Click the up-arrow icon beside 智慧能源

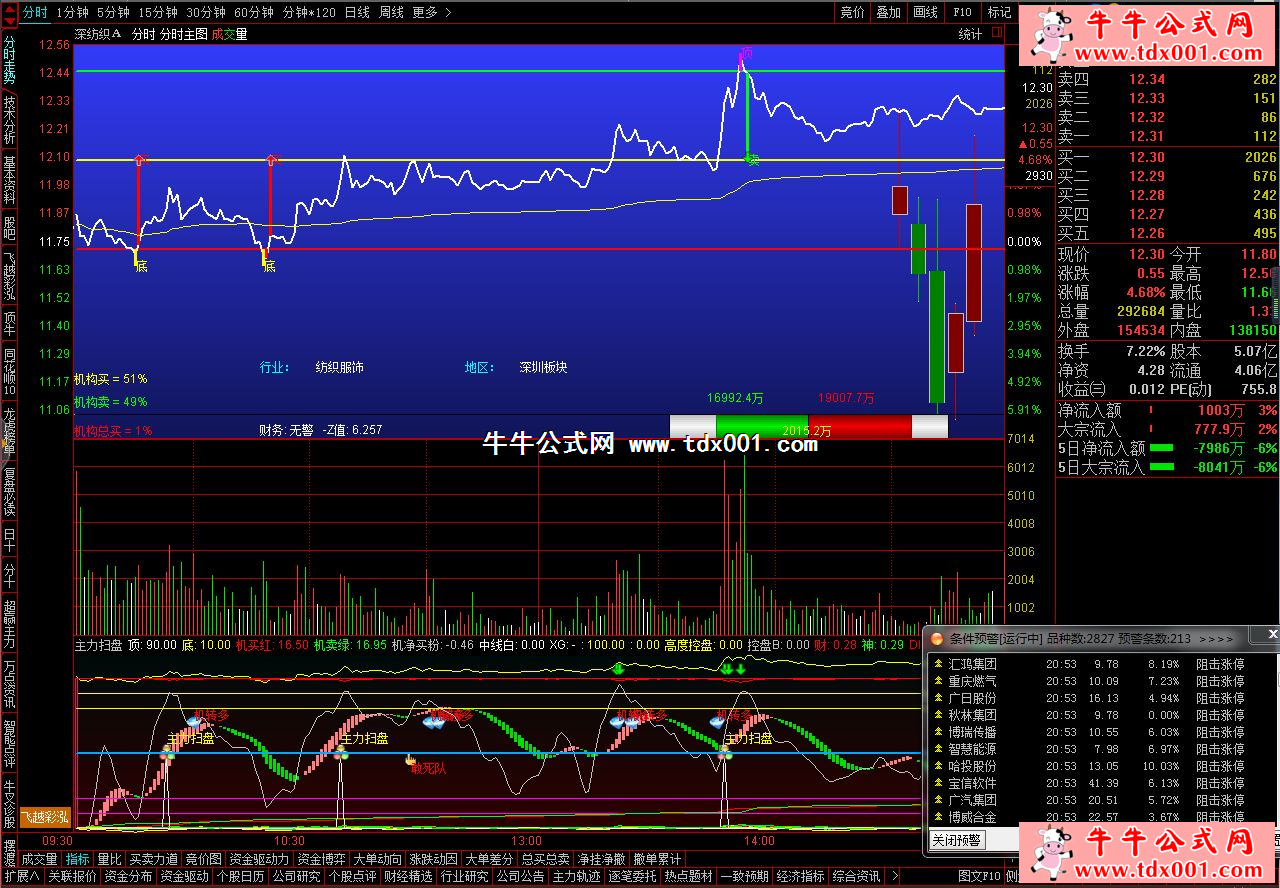pos(937,749)
